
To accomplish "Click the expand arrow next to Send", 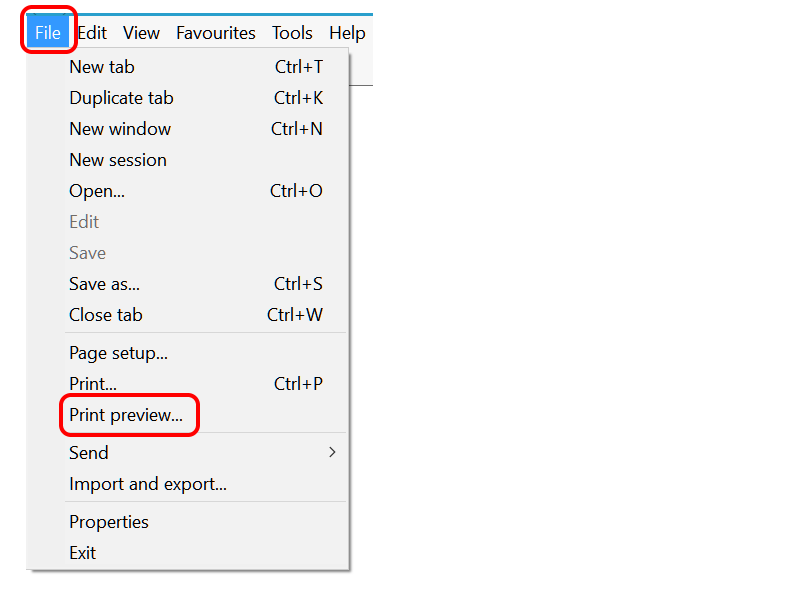I will click(x=332, y=452).
